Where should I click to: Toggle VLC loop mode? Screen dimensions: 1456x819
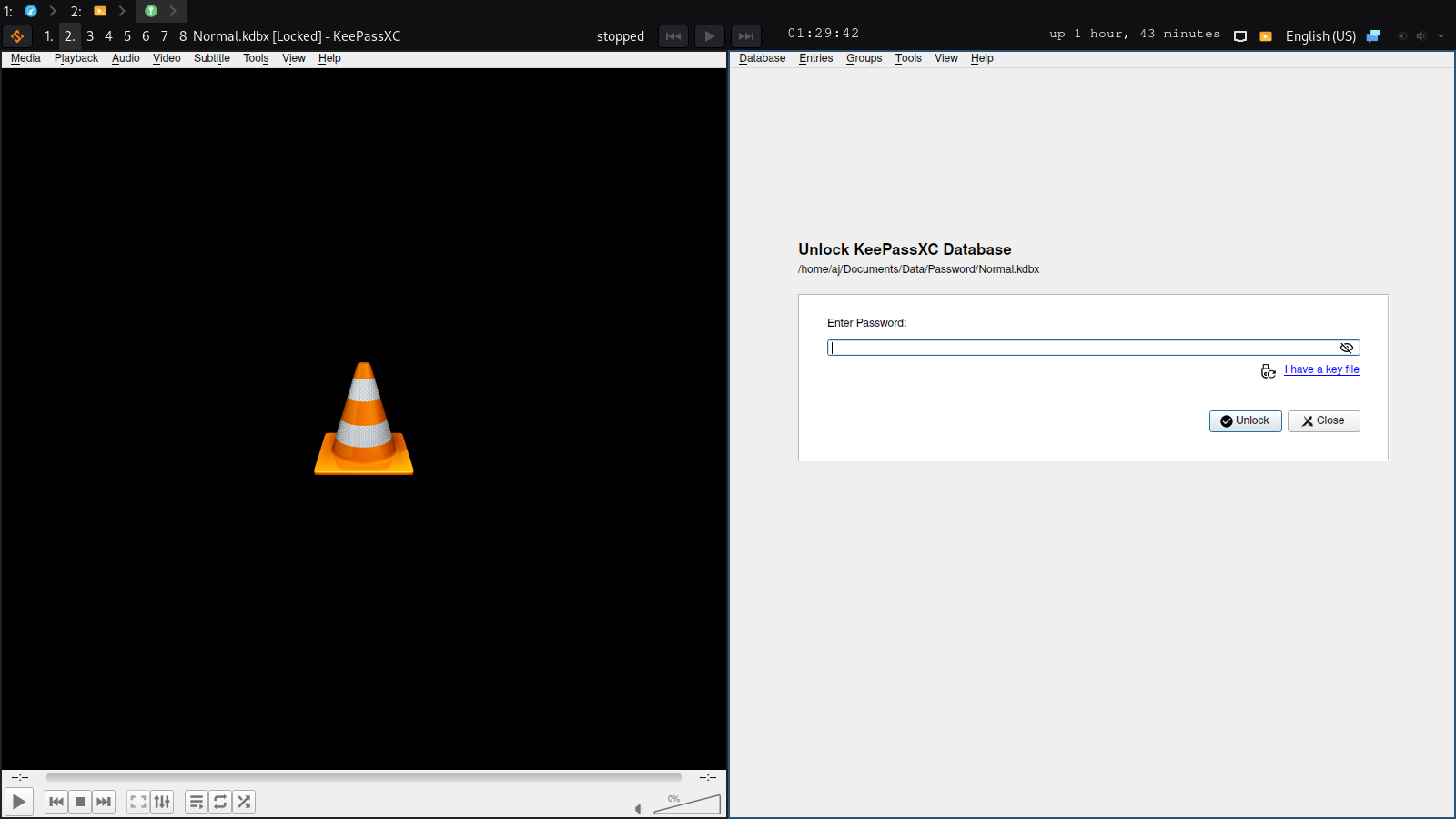tap(220, 802)
